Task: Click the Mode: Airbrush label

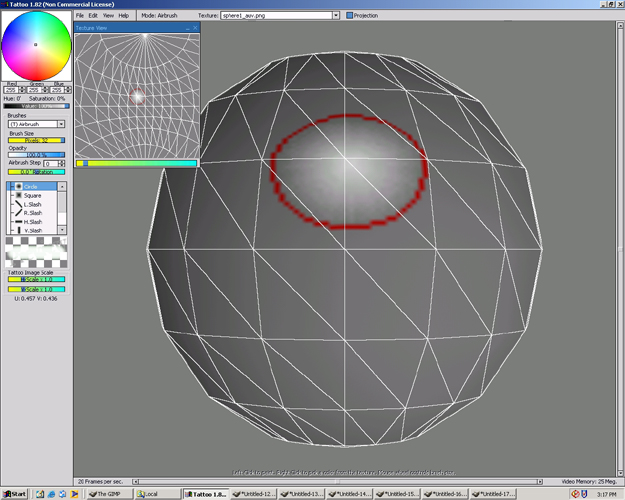Action: (x=159, y=16)
